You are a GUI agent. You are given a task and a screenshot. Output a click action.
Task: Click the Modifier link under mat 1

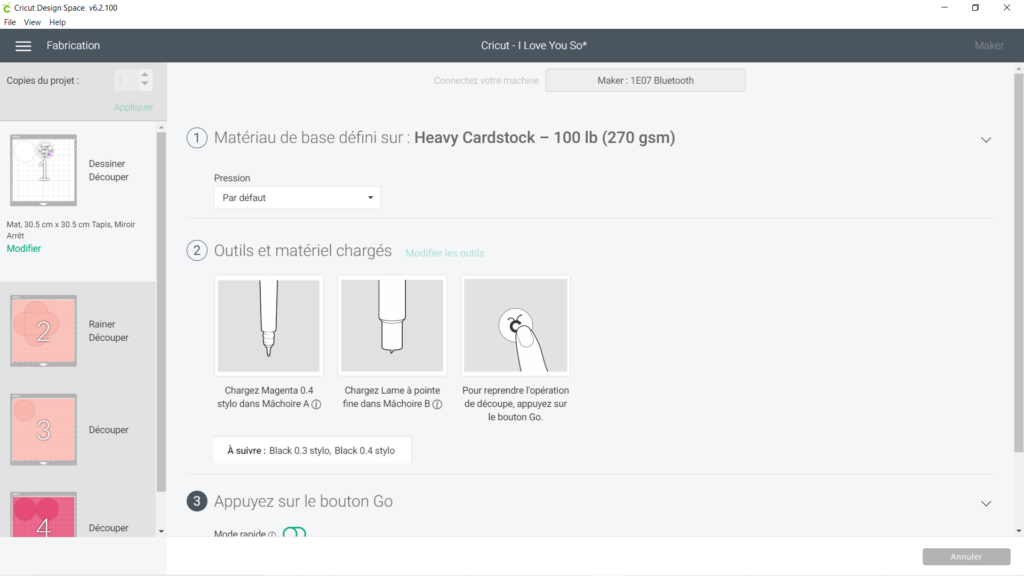[x=24, y=248]
